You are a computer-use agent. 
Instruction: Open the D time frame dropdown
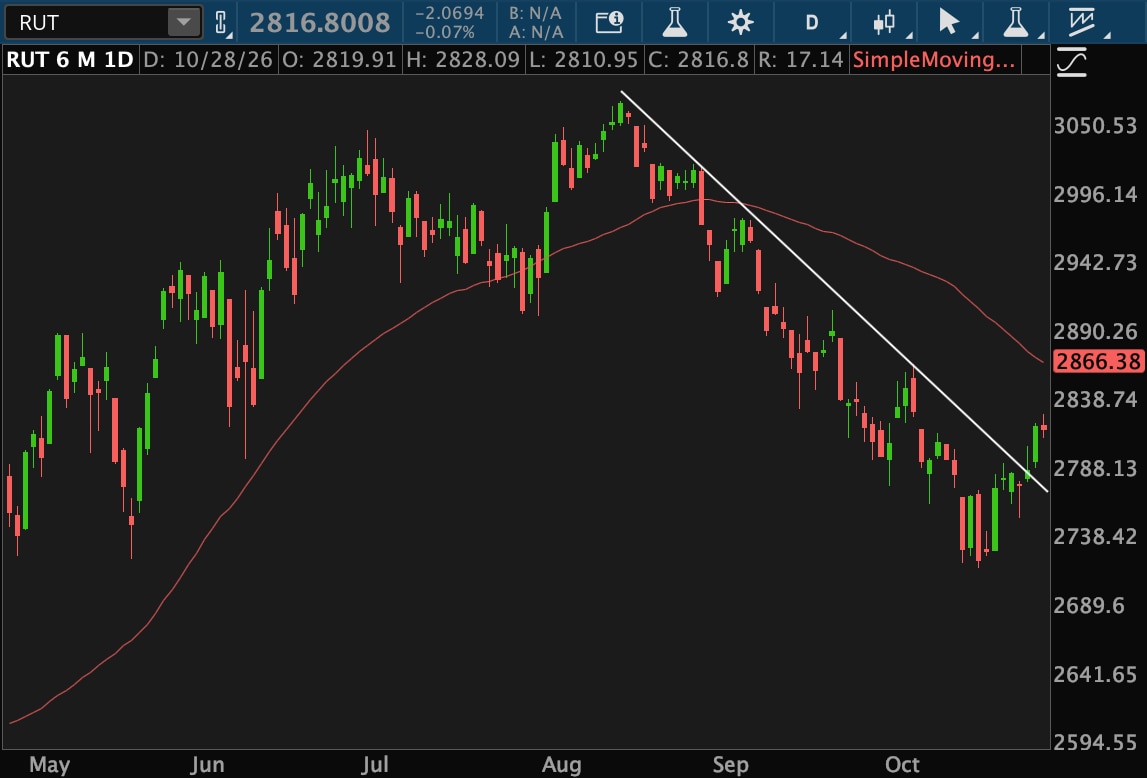812,23
